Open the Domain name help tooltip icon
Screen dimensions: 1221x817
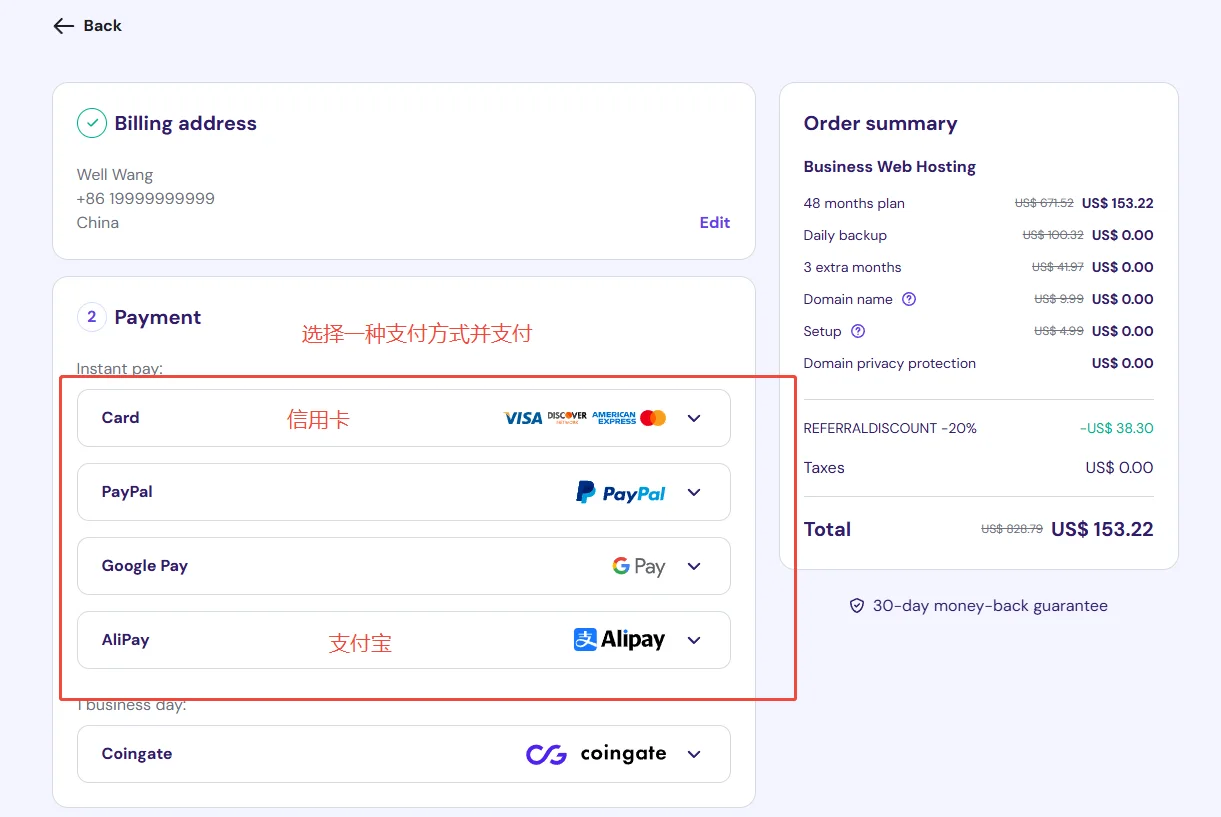click(909, 299)
